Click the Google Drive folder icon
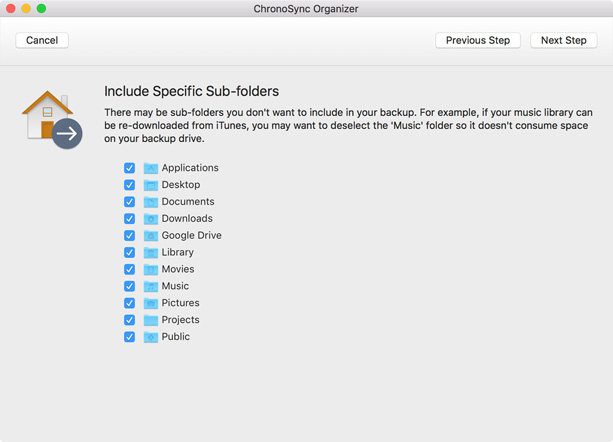The width and height of the screenshot is (613, 442). tap(151, 236)
